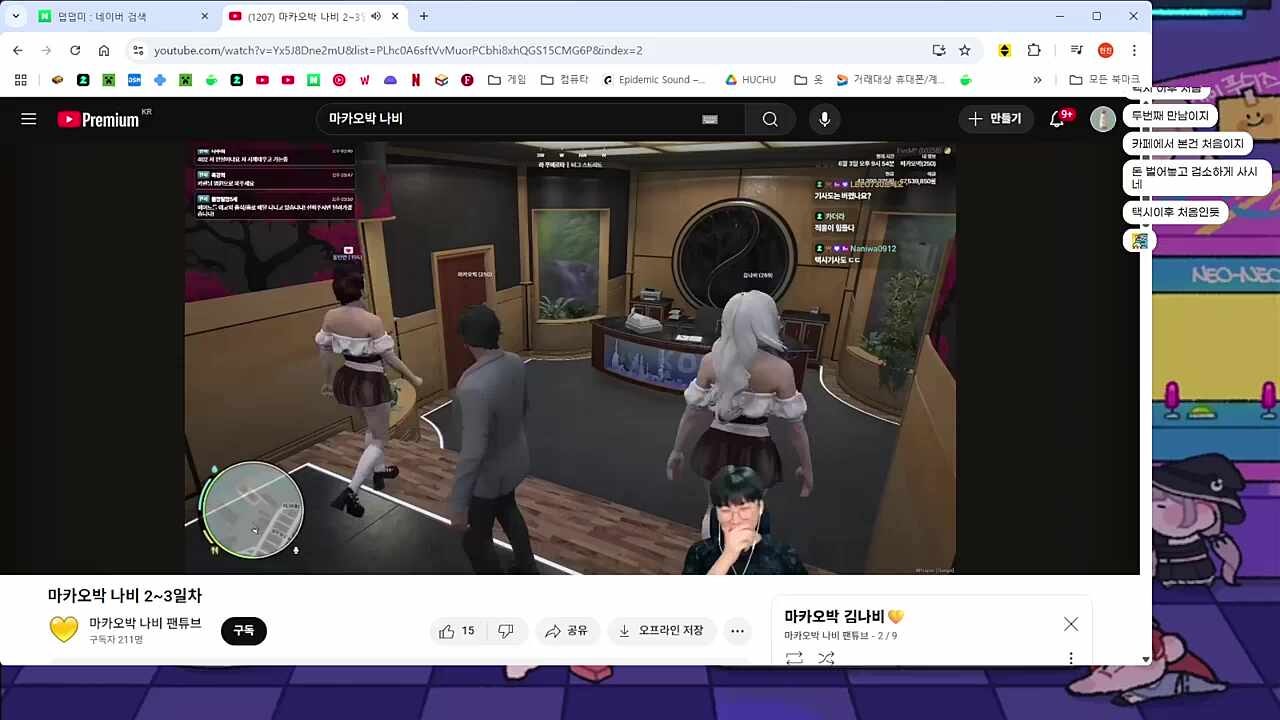The image size is (1280, 720).
Task: Open Netflix bookmark icon
Action: pos(415,80)
